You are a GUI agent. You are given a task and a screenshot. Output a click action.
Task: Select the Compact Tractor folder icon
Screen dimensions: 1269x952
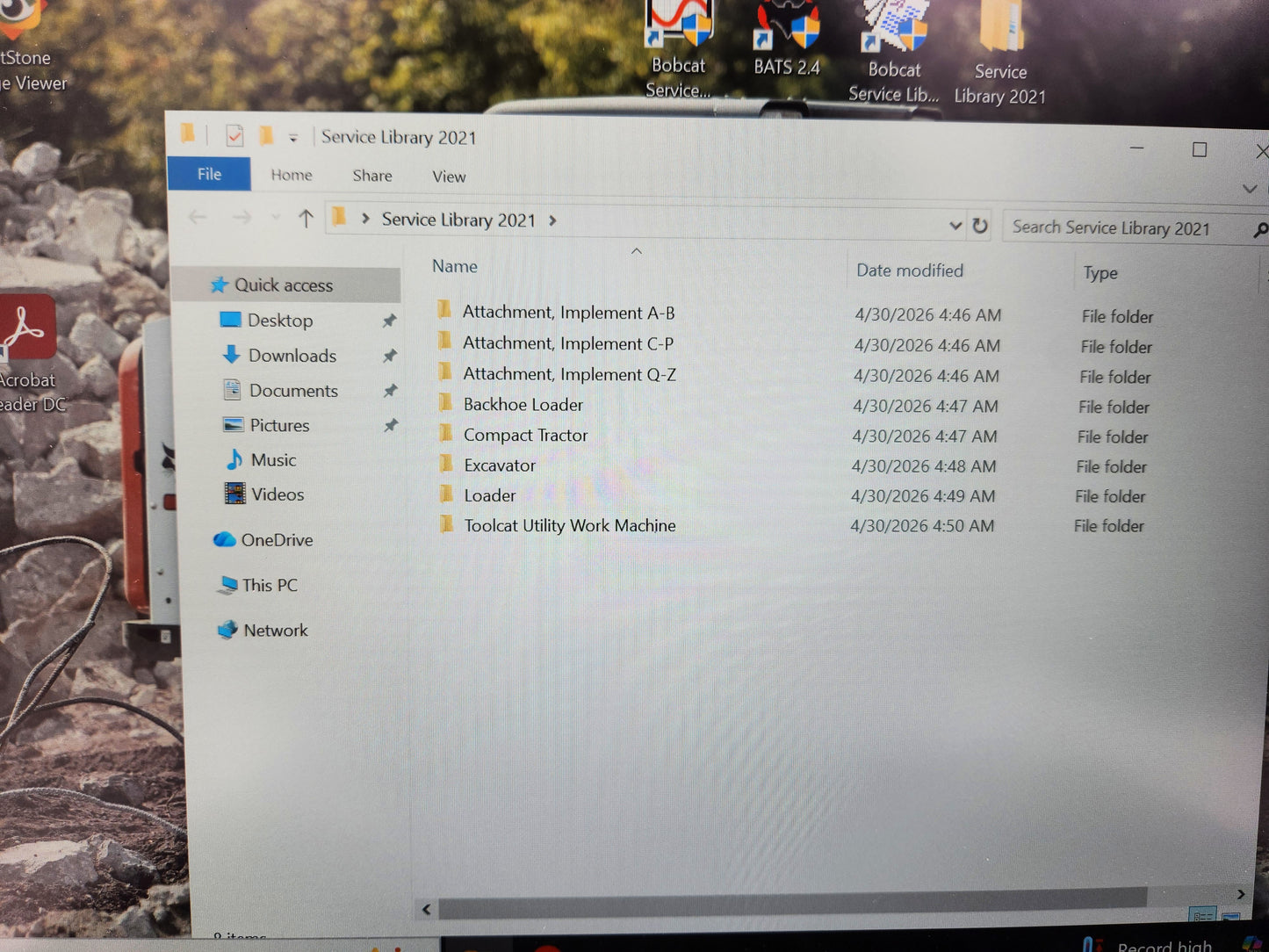click(x=446, y=433)
